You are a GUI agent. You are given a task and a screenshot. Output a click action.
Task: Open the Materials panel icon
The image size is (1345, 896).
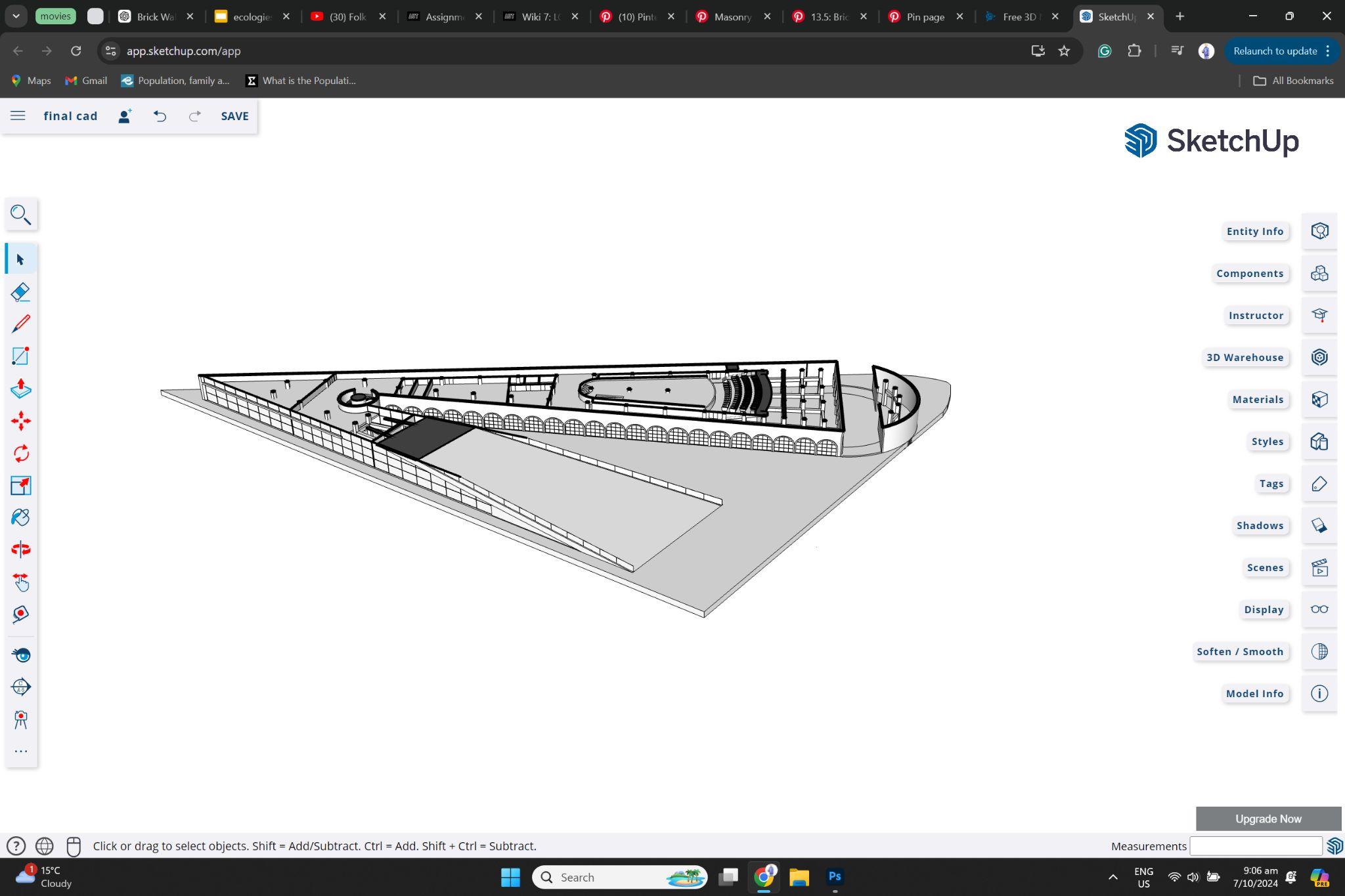(1319, 399)
